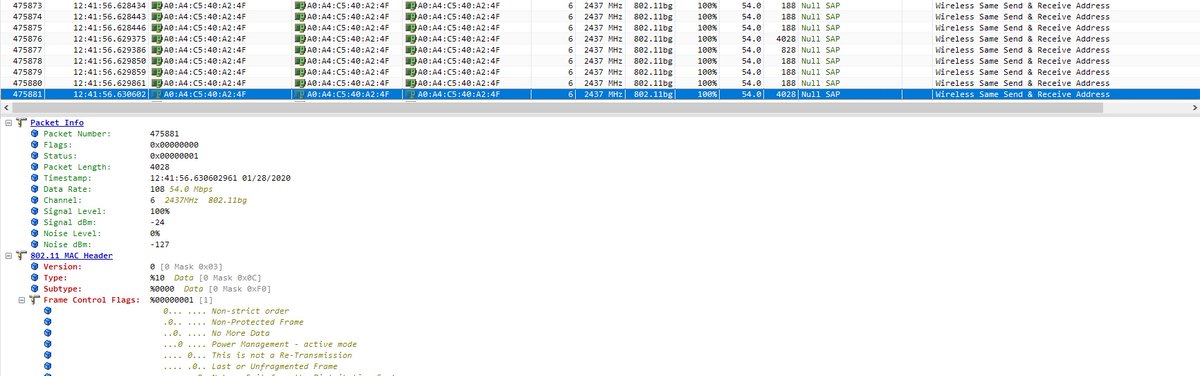The height and width of the screenshot is (376, 1200).
Task: Select packet row 475879
Action: (600, 71)
